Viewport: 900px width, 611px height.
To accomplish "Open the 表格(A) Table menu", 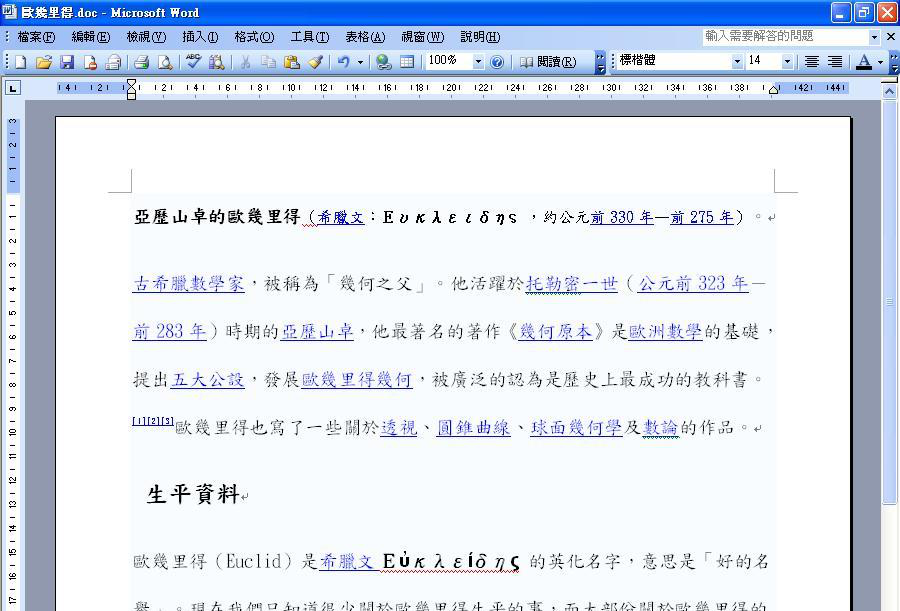I will point(365,37).
